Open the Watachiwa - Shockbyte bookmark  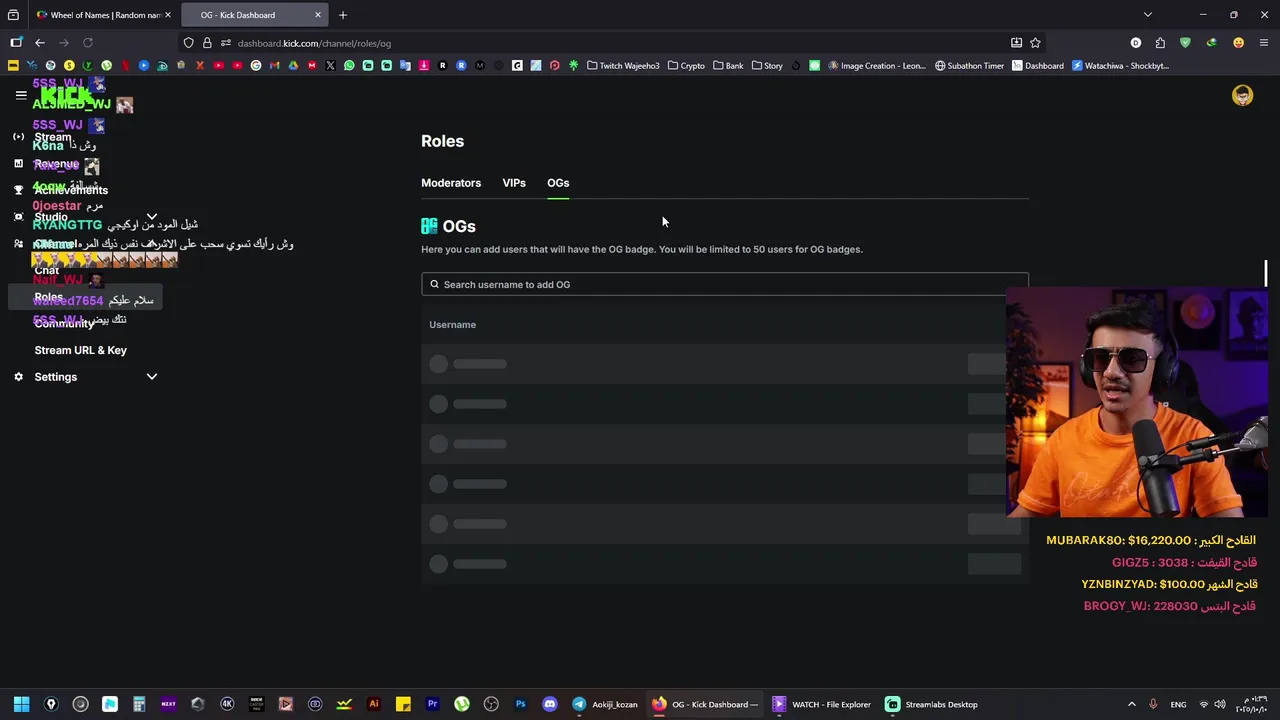[x=1120, y=66]
